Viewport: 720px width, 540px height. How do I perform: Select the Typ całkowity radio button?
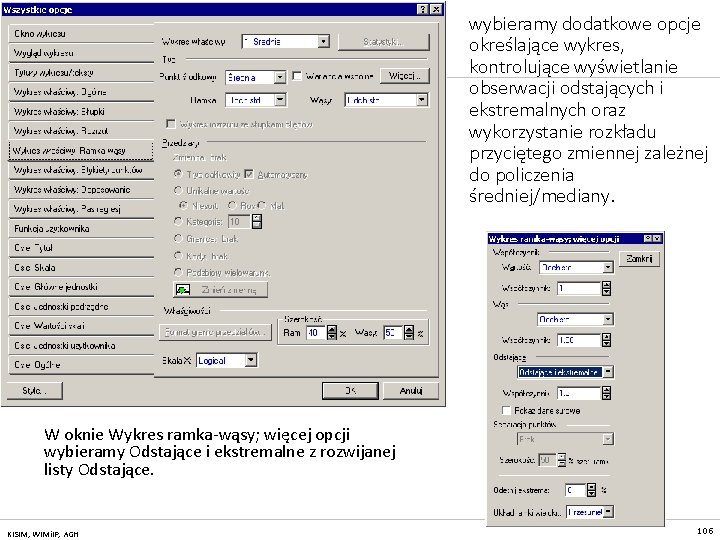[178, 174]
